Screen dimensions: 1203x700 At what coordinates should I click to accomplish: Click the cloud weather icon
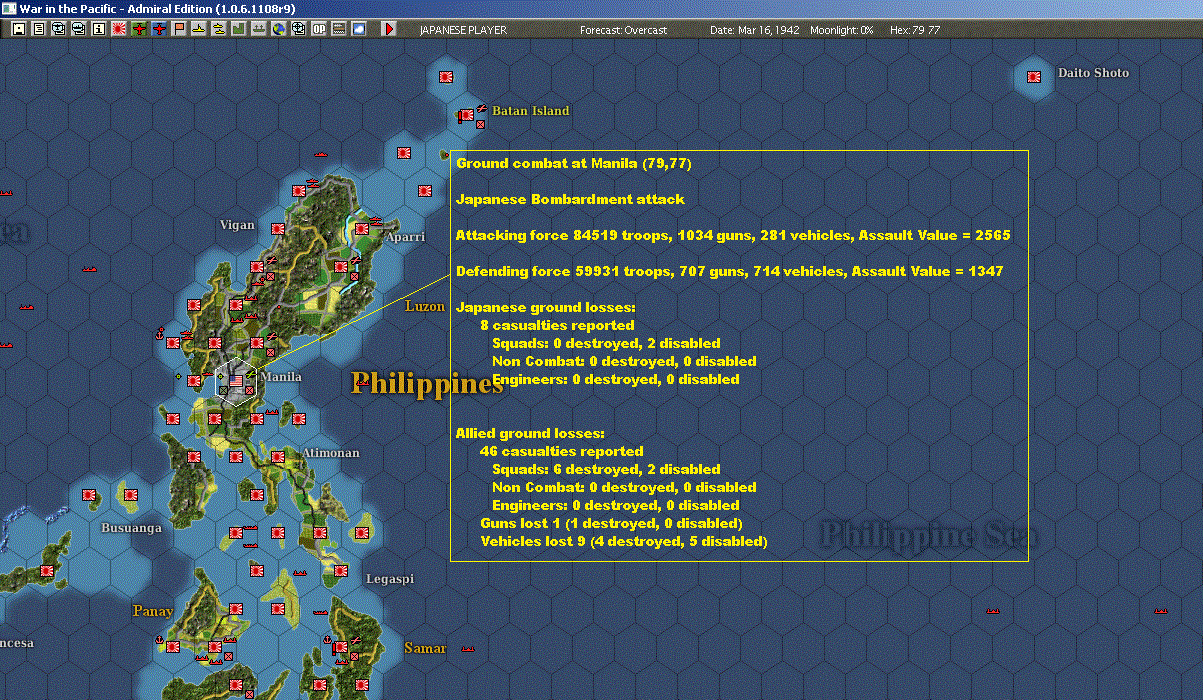(359, 30)
